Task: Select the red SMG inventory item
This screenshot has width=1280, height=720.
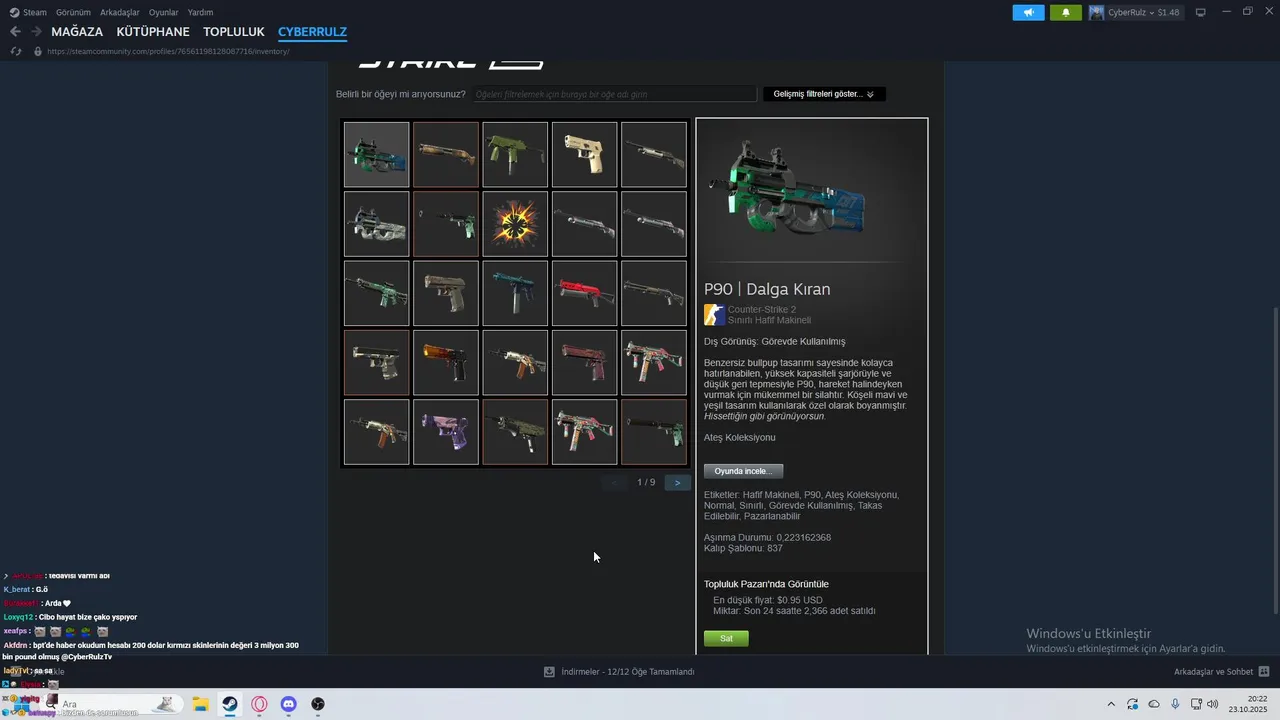Action: pos(584,293)
